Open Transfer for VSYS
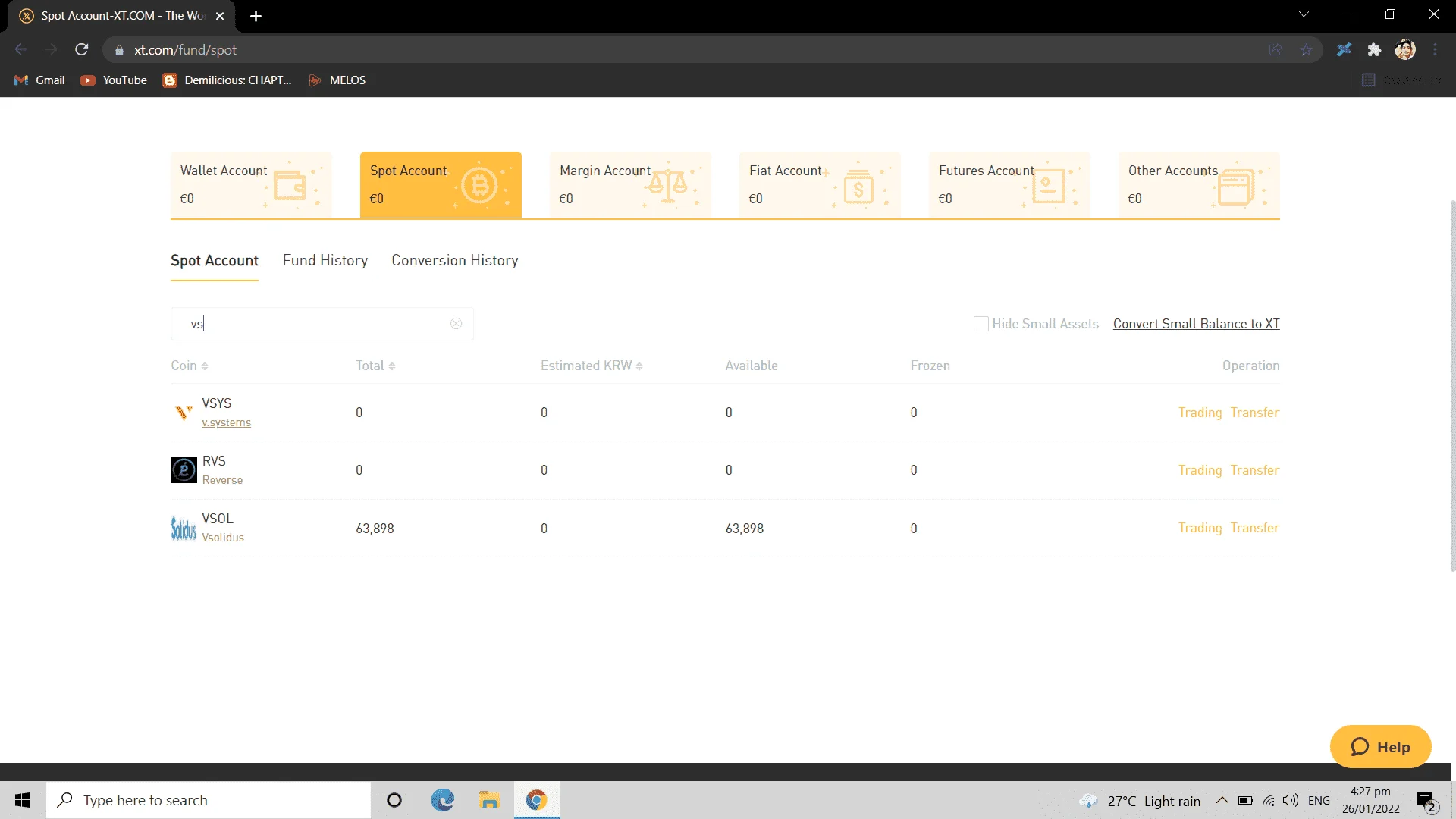This screenshot has width=1456, height=819. click(1255, 413)
